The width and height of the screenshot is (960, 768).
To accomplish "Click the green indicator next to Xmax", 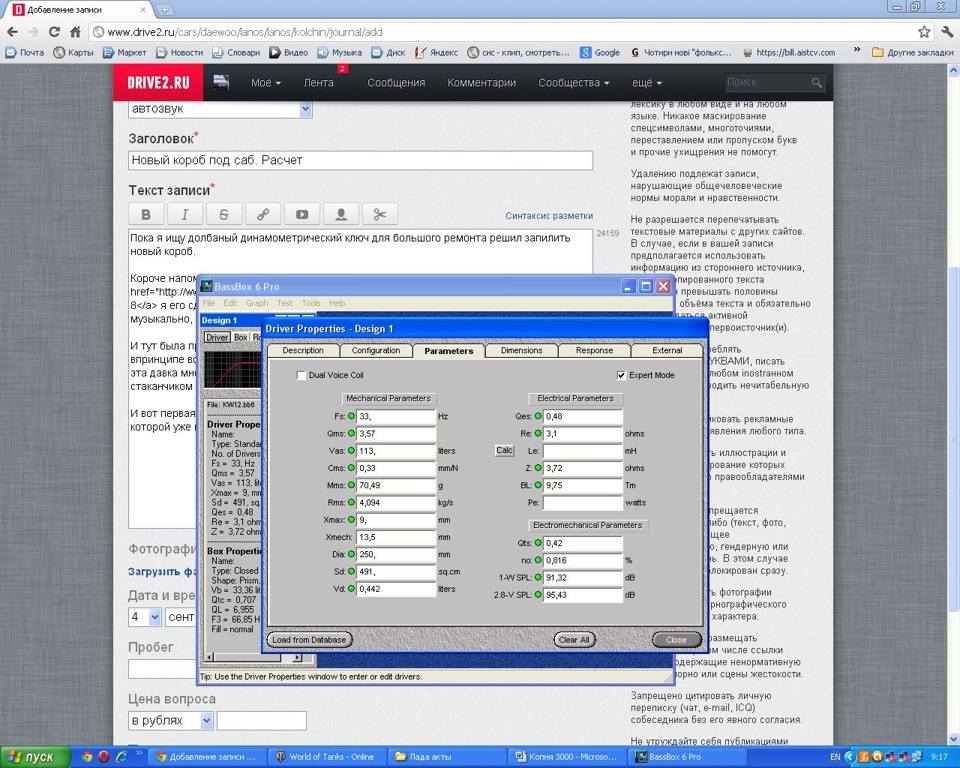I will [351, 519].
